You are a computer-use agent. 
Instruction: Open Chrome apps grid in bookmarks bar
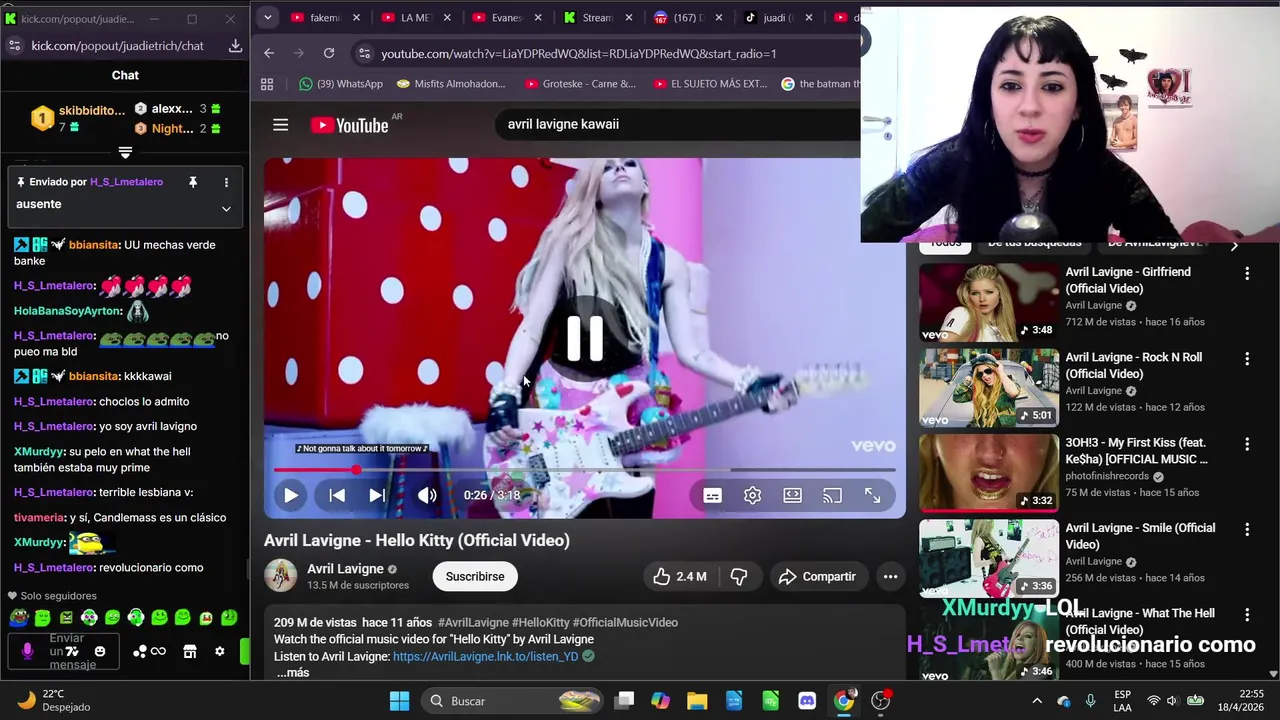click(267, 84)
